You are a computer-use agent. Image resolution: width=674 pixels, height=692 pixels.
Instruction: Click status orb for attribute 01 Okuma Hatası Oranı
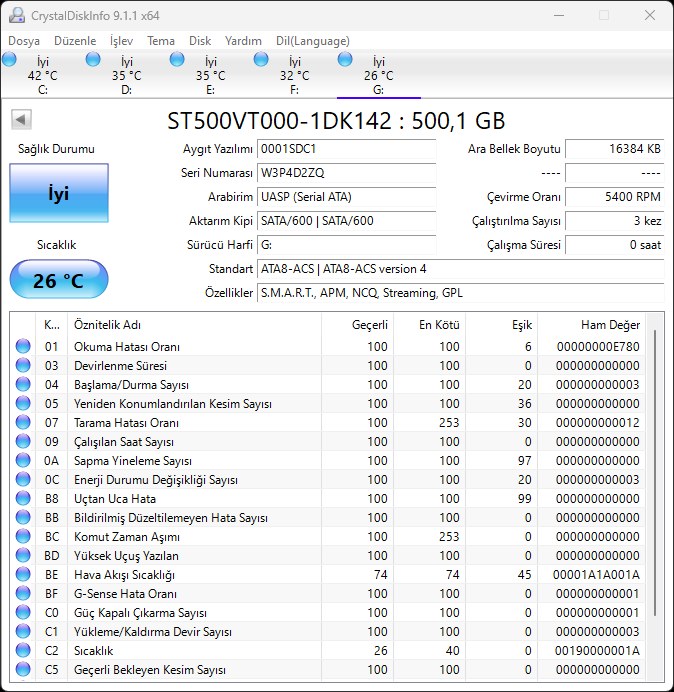[x=23, y=346]
